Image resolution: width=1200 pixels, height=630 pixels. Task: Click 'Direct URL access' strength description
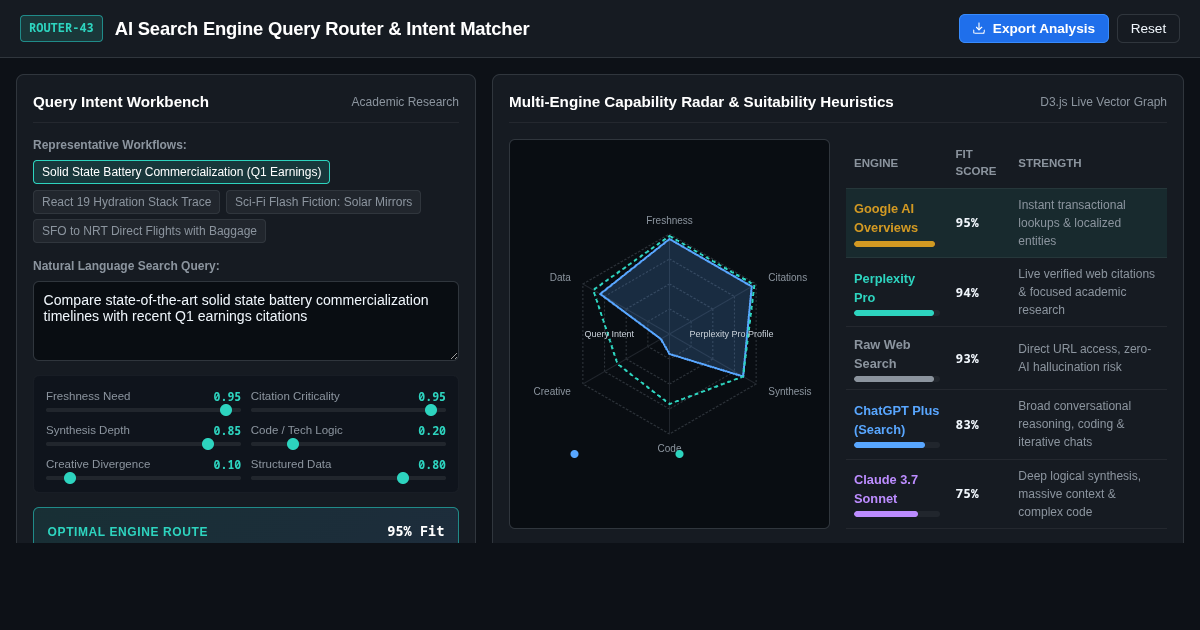(x=1085, y=358)
